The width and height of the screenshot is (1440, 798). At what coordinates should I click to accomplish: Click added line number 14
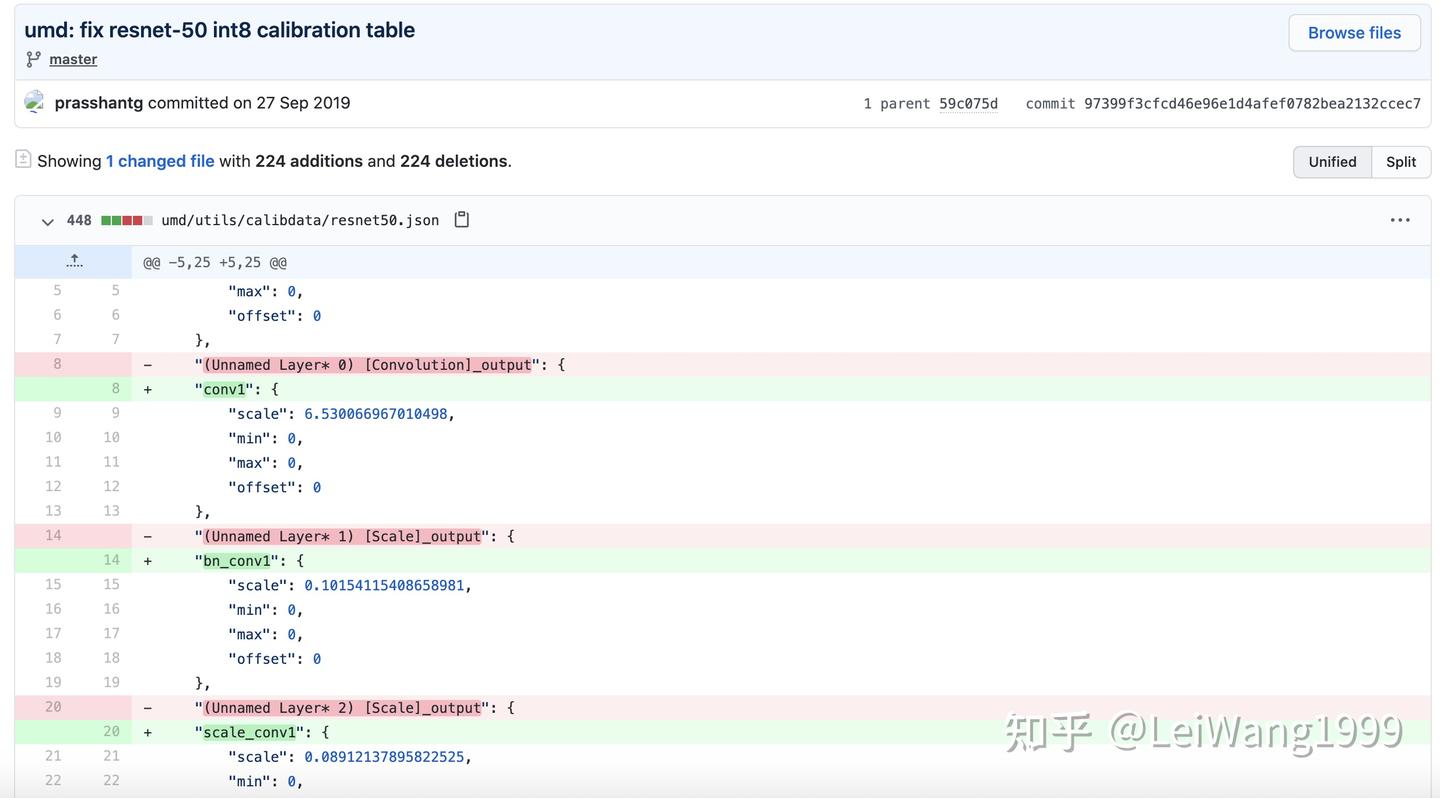pos(111,560)
